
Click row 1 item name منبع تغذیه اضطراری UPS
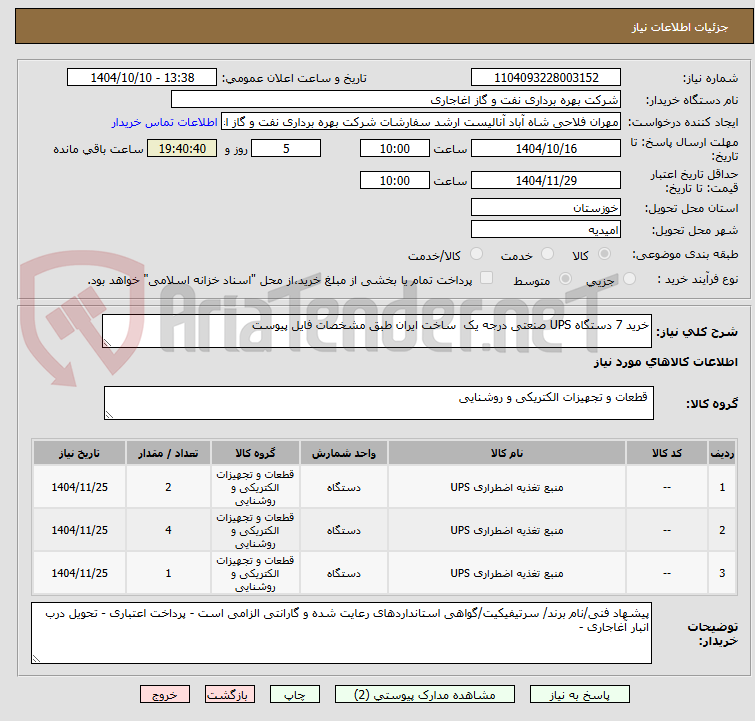(507, 487)
